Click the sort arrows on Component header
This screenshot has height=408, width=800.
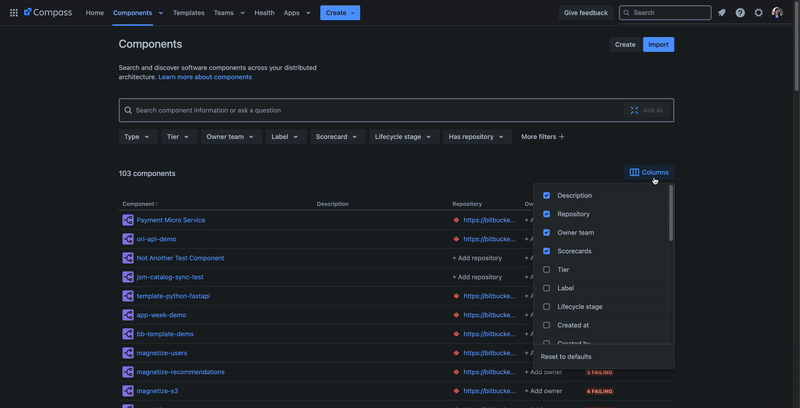[x=157, y=204]
